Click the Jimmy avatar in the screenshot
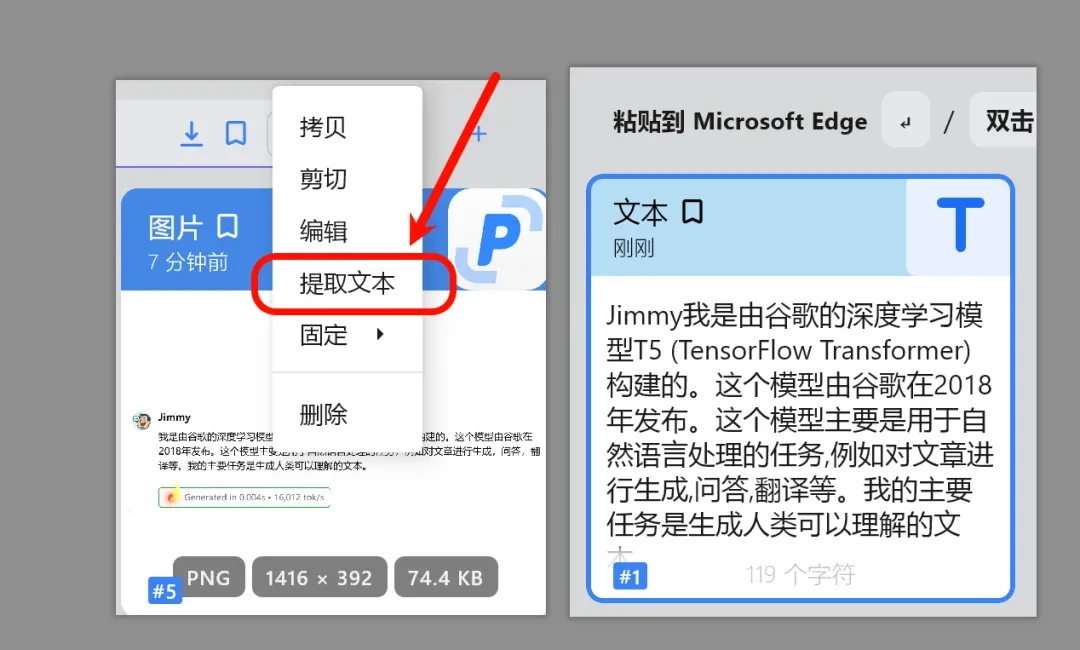Screen dimensions: 1080x650 pos(142,420)
